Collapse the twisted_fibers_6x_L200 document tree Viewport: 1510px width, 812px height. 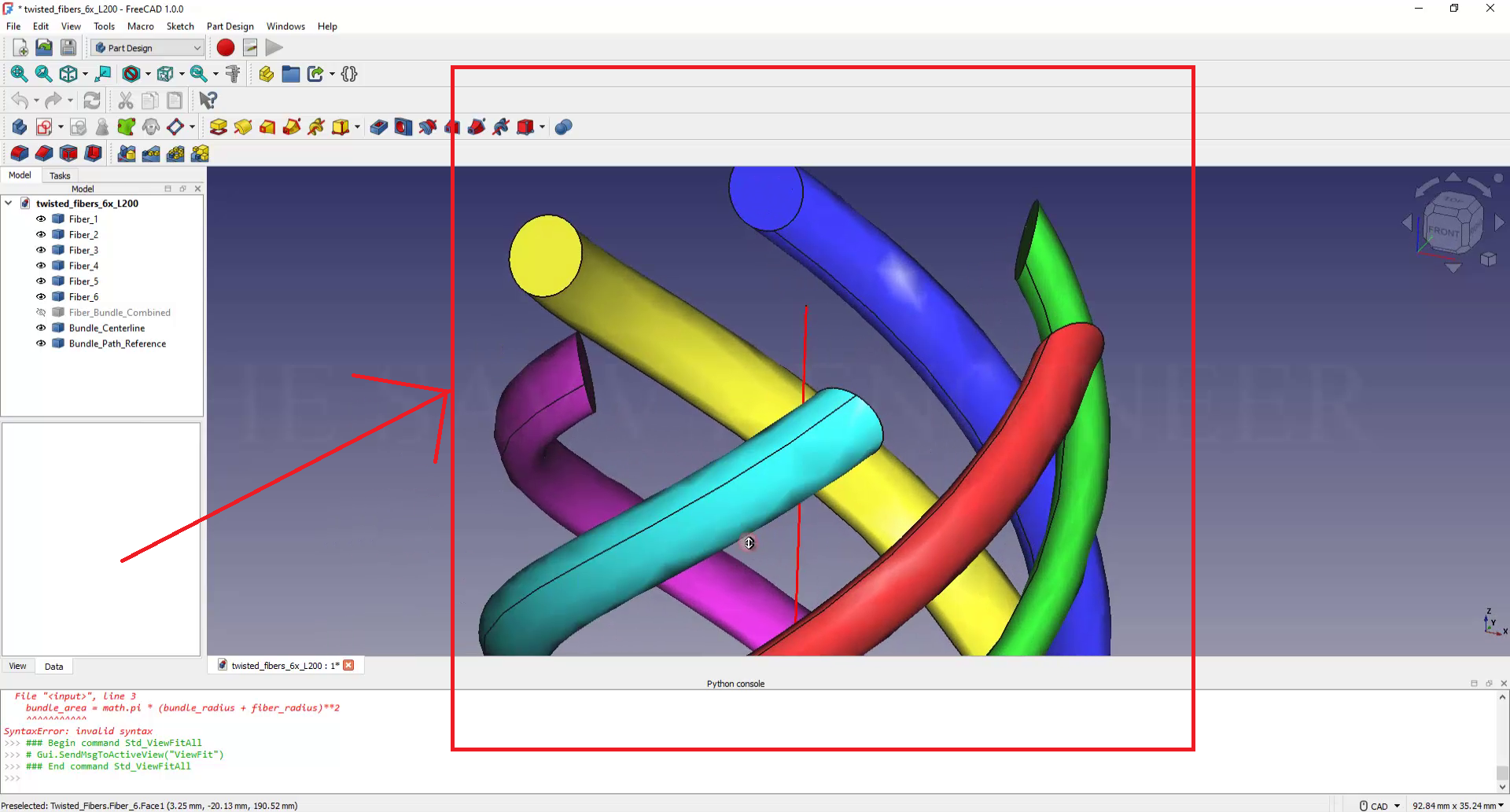9,204
